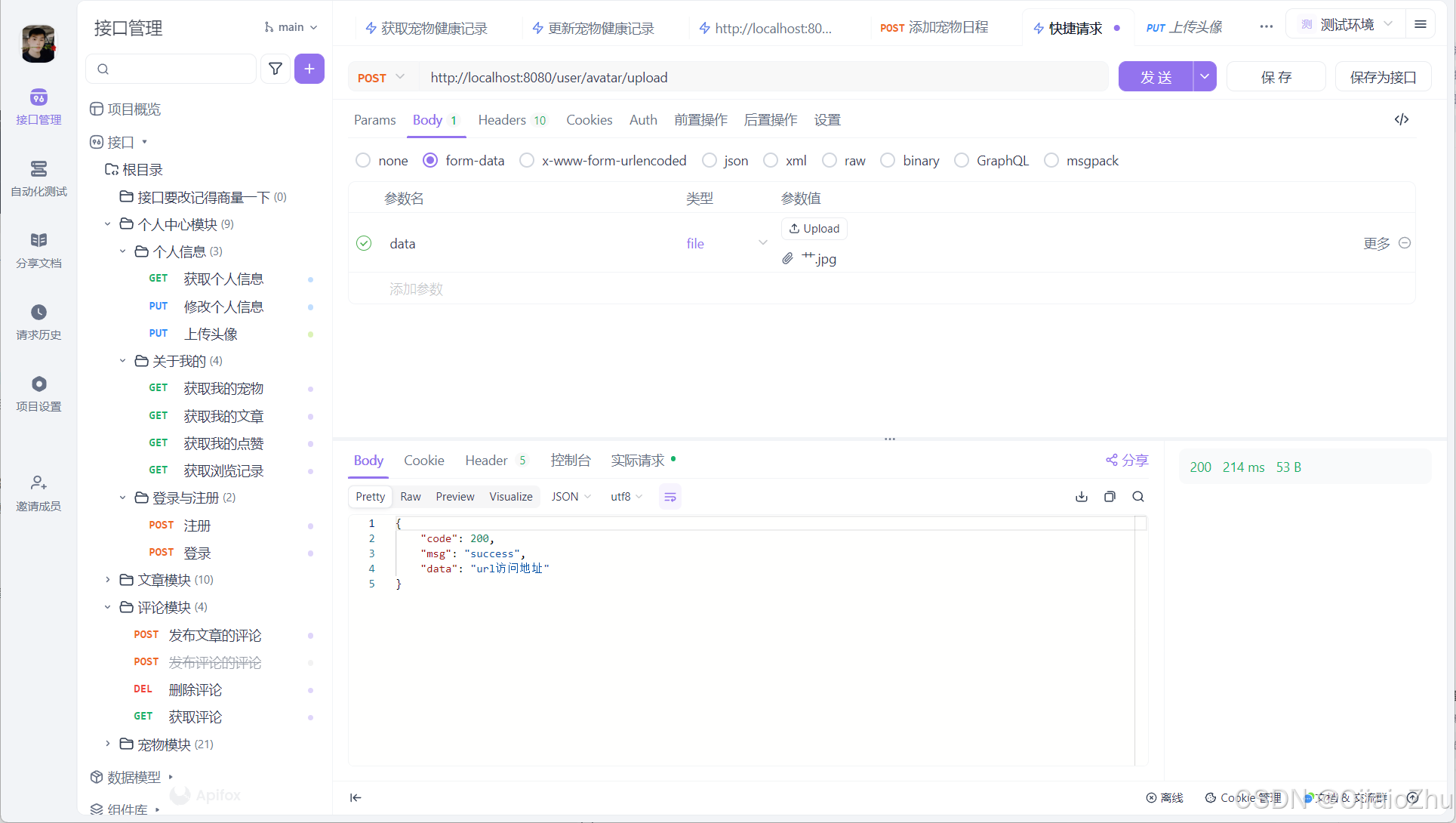This screenshot has width=1456, height=823.
Task: Click the purple plus add button
Action: (309, 69)
